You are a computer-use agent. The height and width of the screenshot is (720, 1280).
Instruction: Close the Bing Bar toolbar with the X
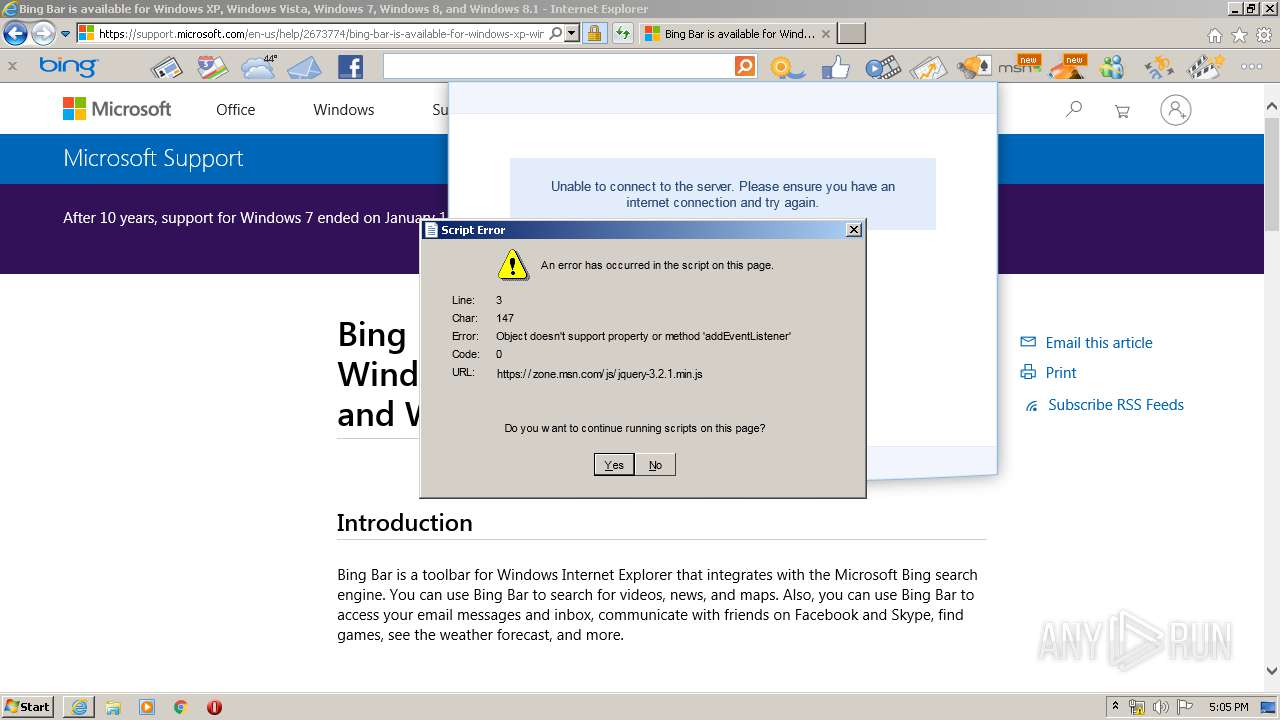[x=12, y=67]
